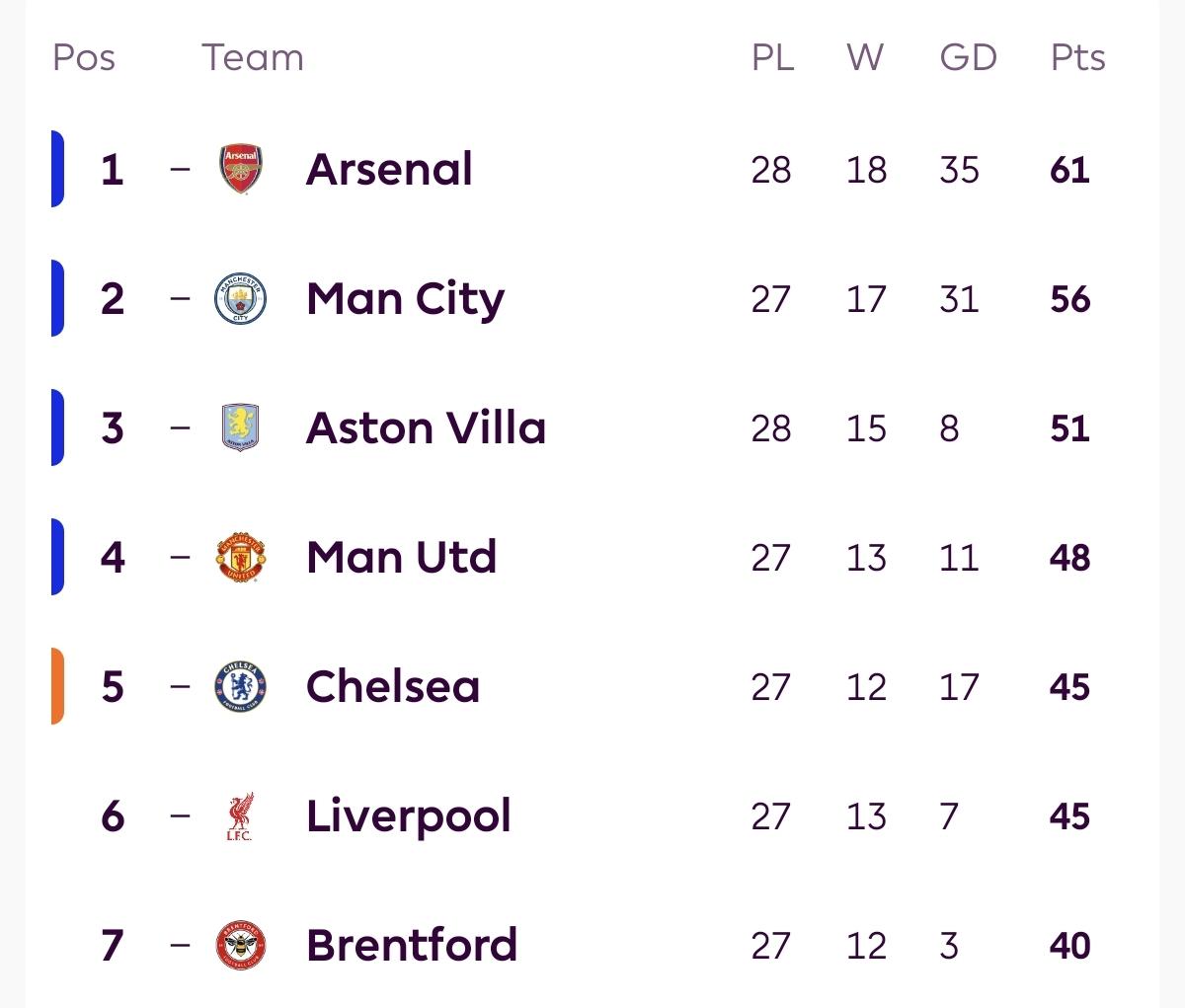Viewport: 1185px width, 1008px height.
Task: Click the Arsenal club crest
Action: pyautogui.click(x=241, y=169)
